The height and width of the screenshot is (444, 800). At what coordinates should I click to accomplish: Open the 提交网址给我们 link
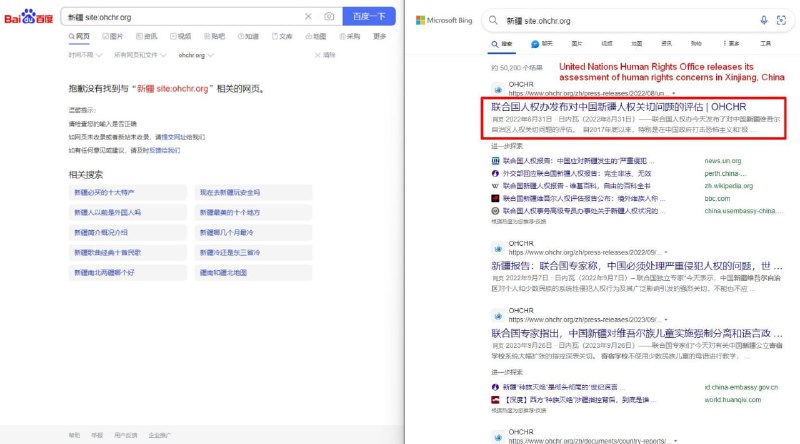183,137
